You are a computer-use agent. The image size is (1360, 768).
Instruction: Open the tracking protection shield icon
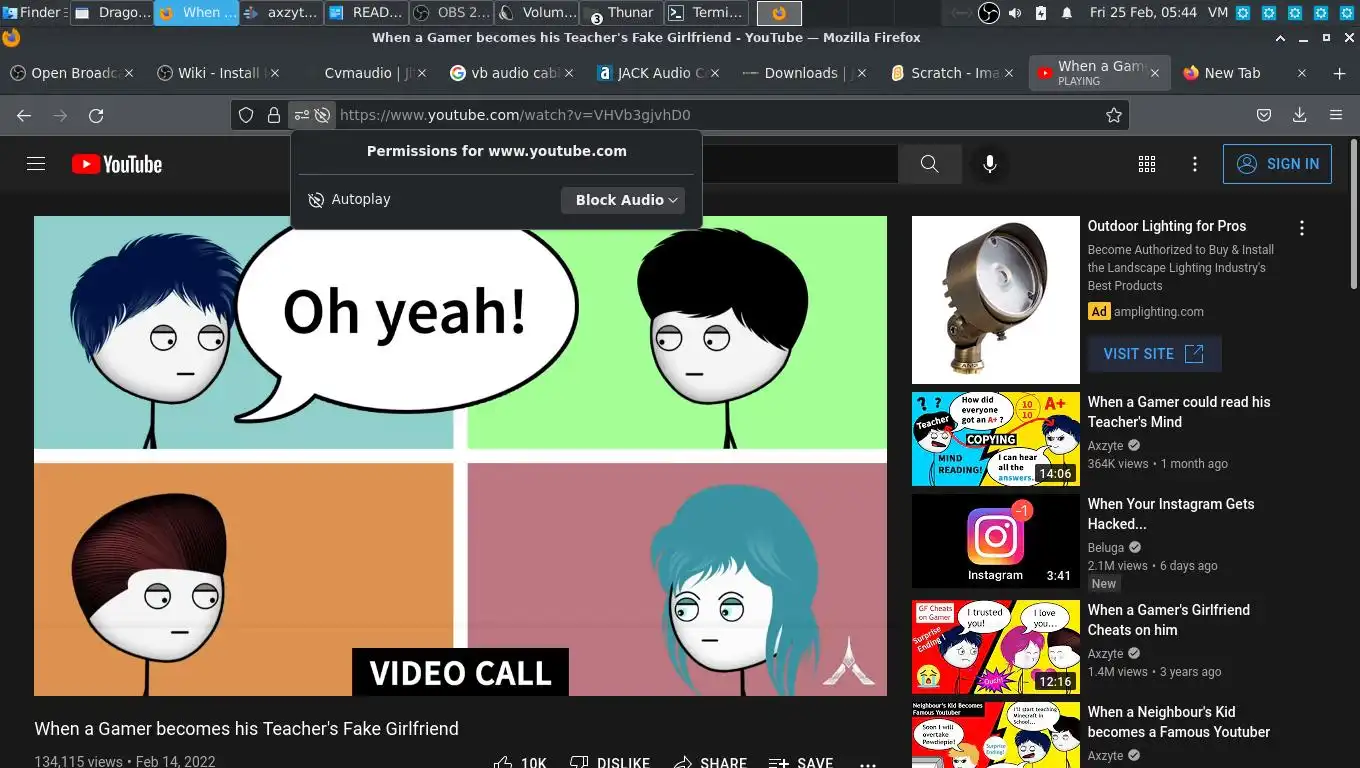point(246,115)
